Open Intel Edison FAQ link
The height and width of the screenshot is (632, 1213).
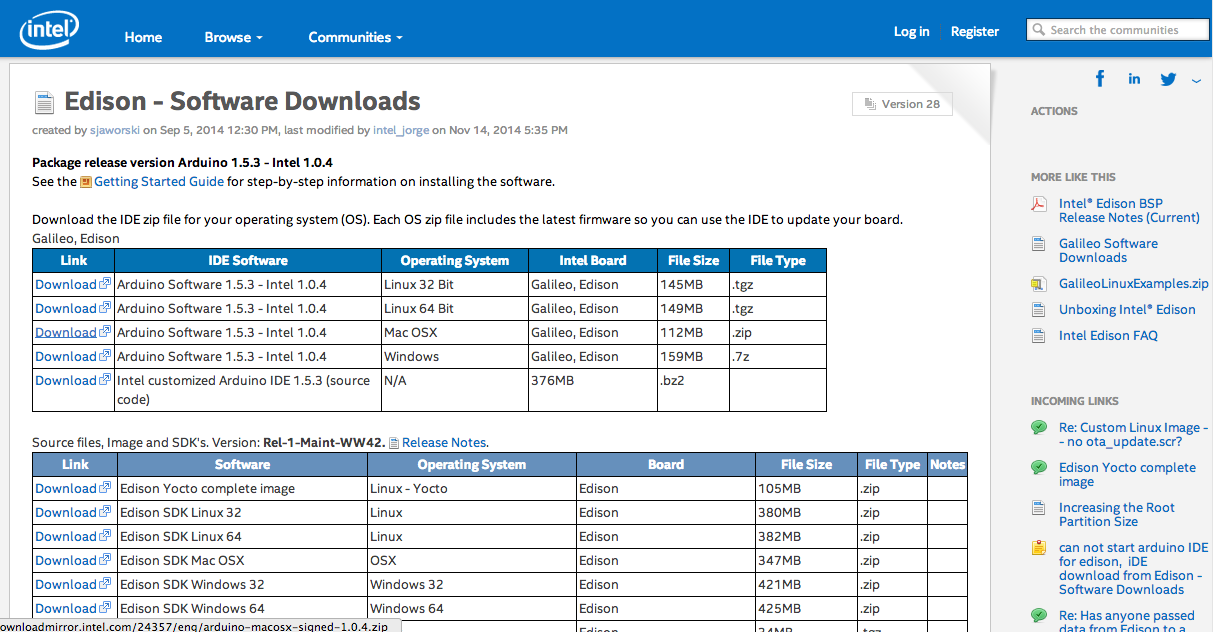click(1108, 336)
